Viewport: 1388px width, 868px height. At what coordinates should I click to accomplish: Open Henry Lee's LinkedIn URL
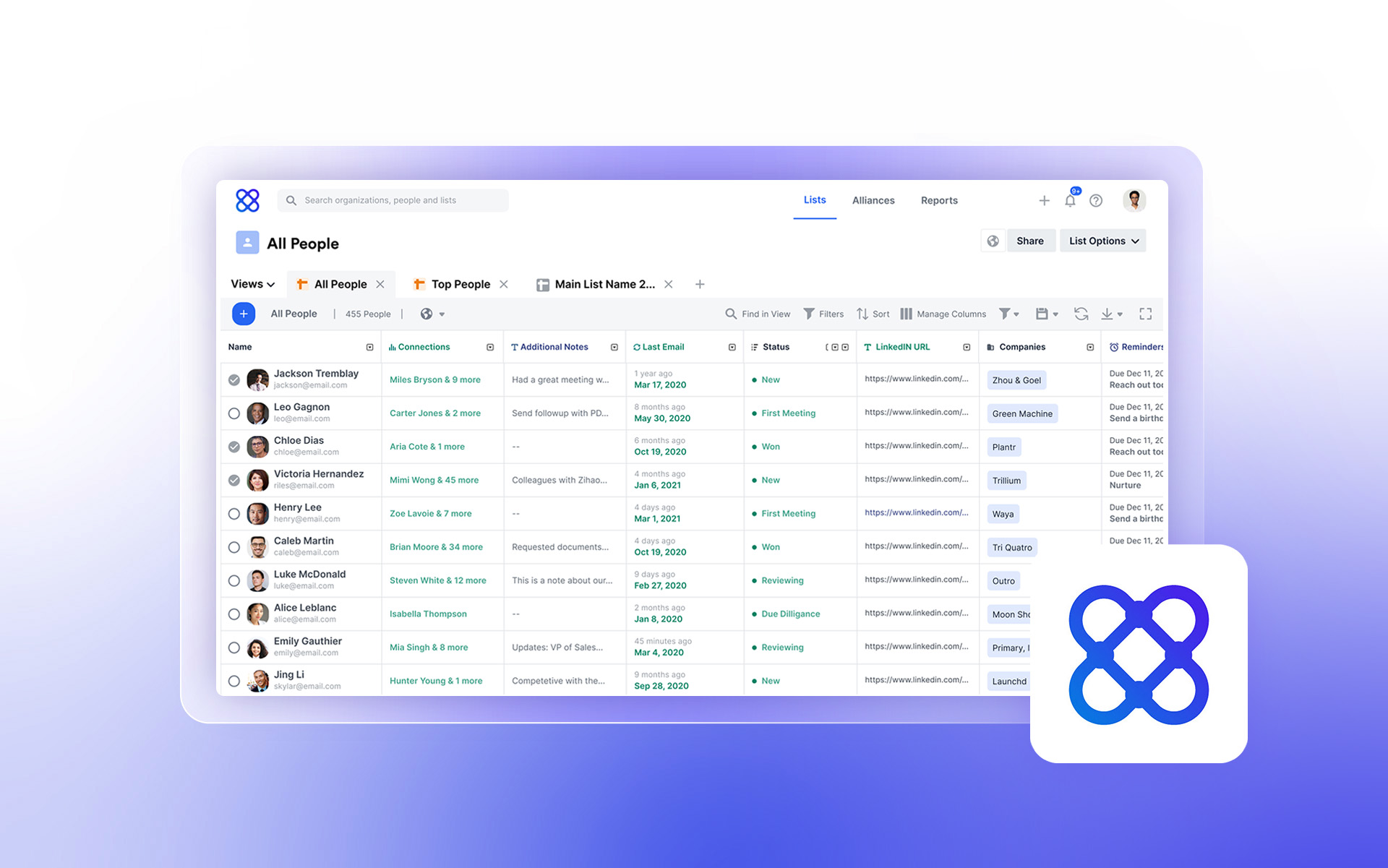pos(917,512)
